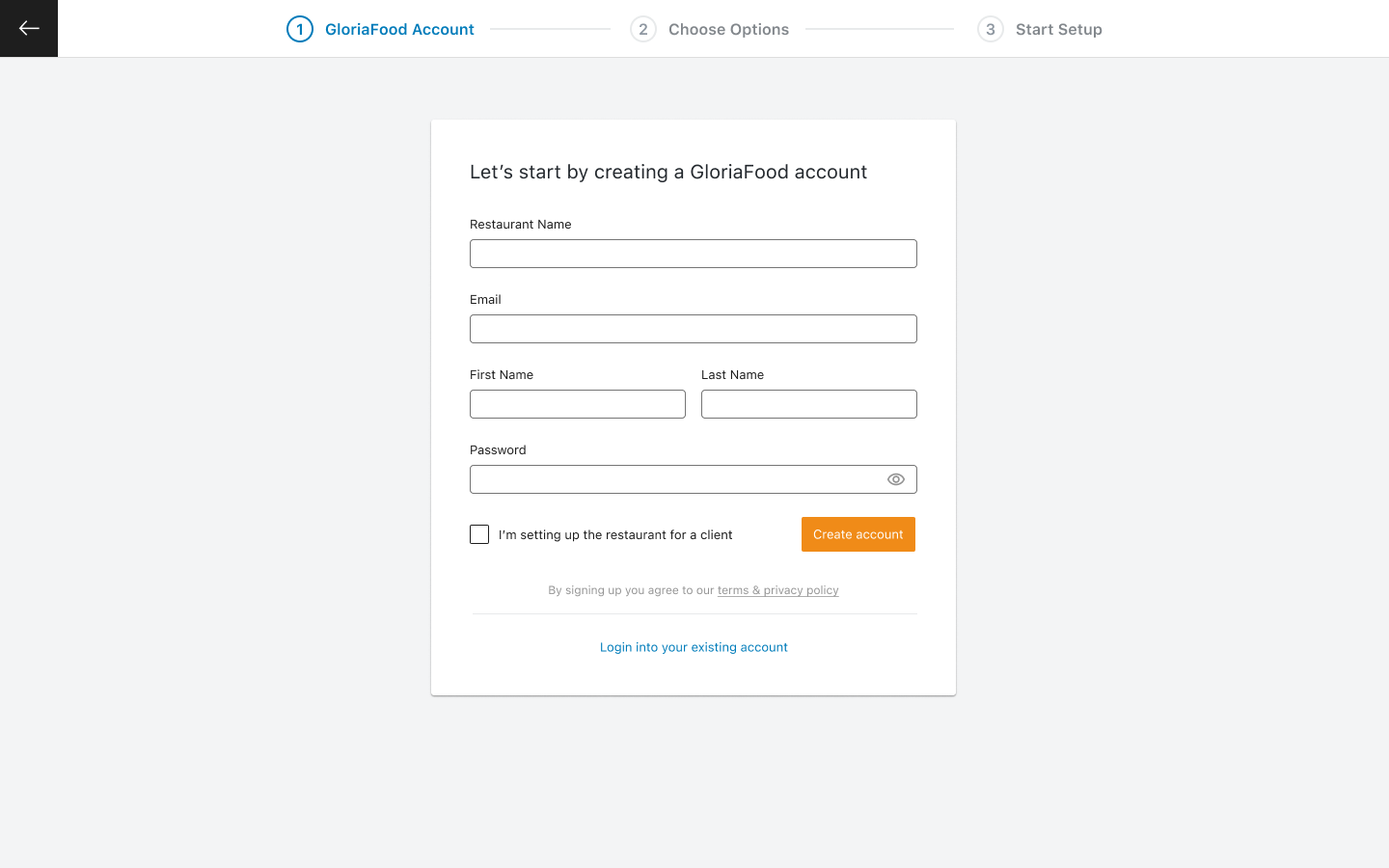Click the step 2 circle number icon
The height and width of the screenshot is (868, 1389).
(x=643, y=29)
